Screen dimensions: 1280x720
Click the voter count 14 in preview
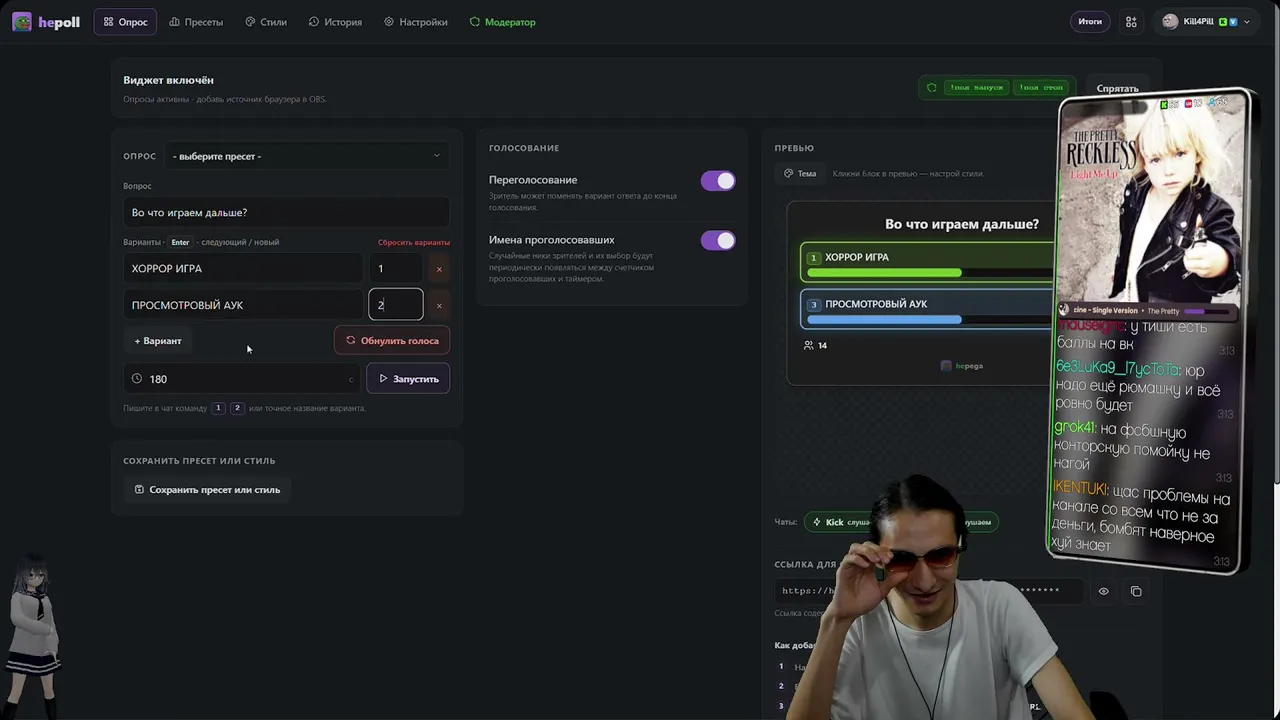815,346
